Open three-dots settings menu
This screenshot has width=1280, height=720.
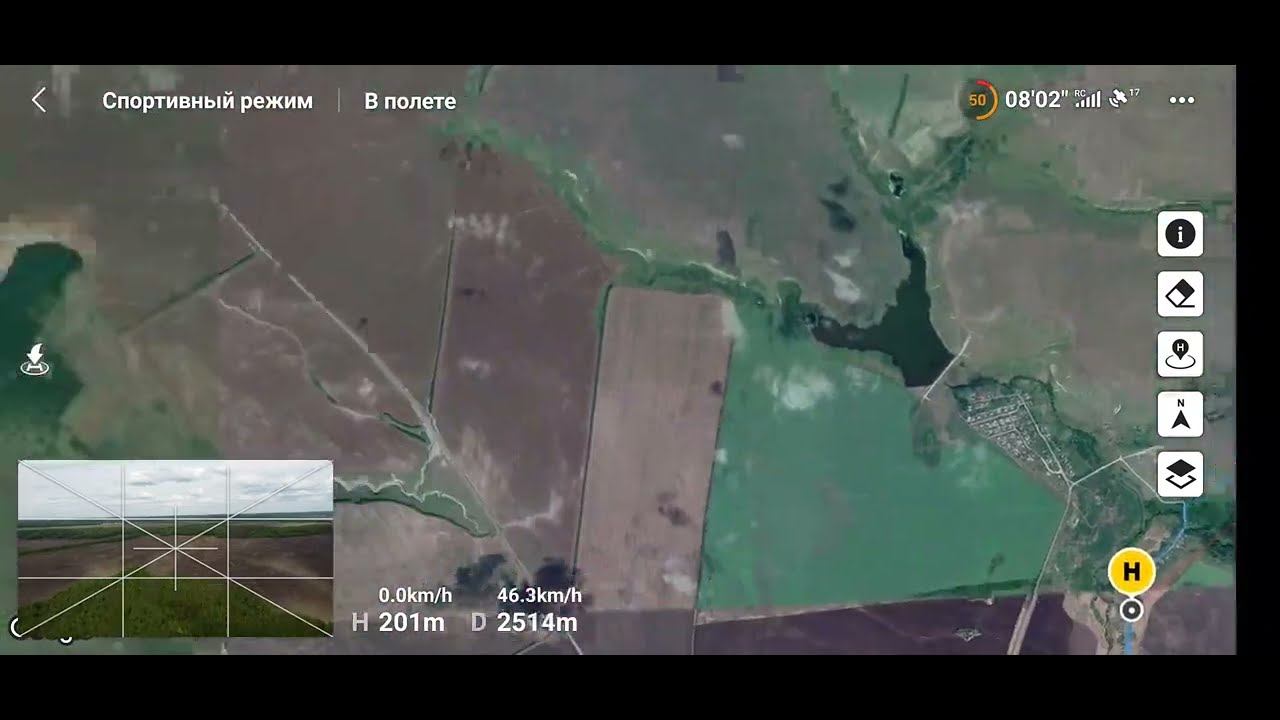point(1182,100)
